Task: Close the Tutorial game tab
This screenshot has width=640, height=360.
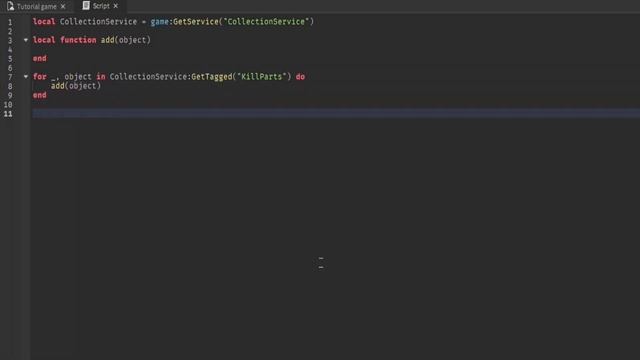Action: pos(63,7)
